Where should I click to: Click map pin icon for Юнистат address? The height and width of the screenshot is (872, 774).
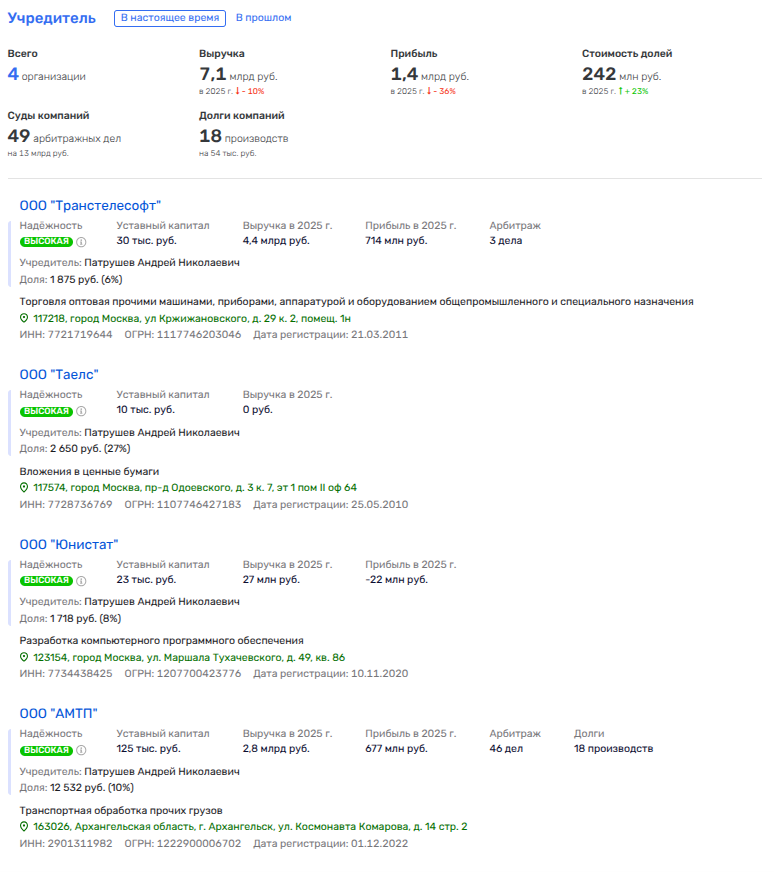coord(25,657)
